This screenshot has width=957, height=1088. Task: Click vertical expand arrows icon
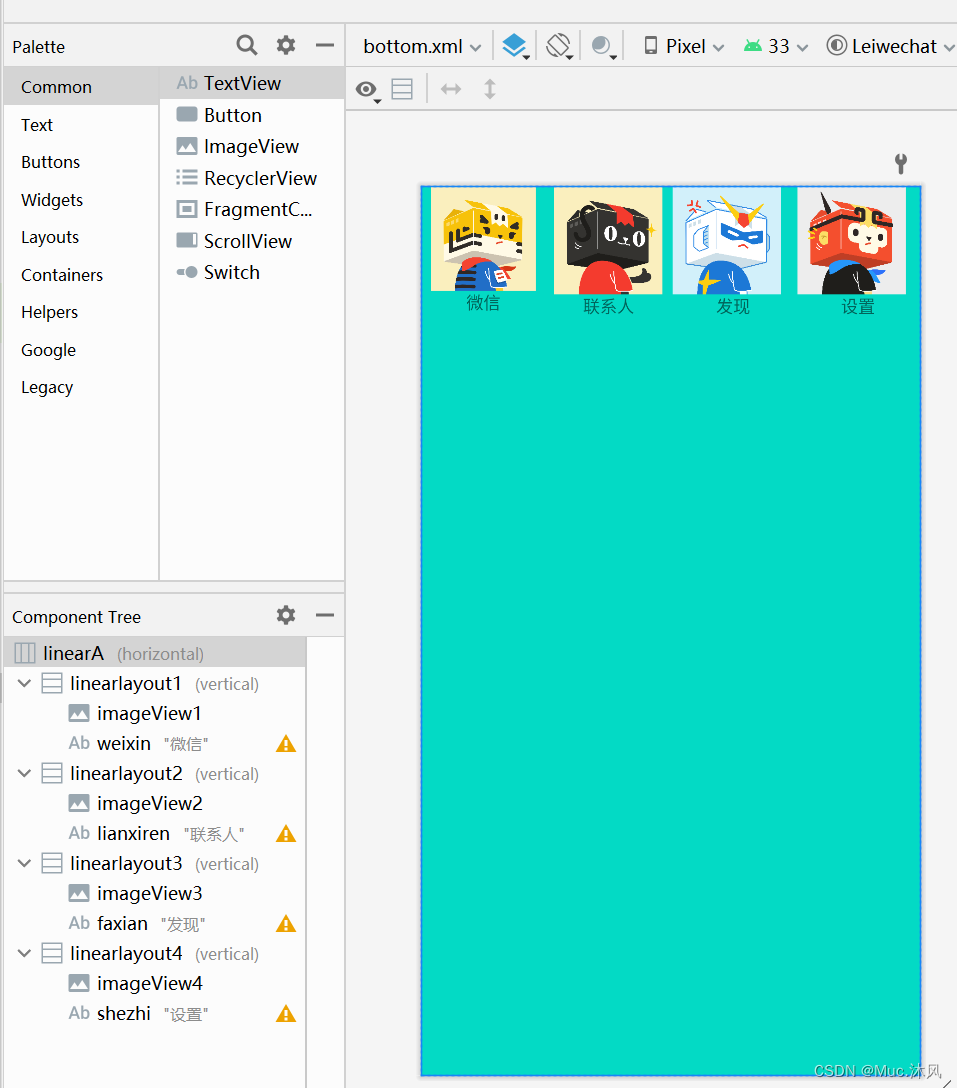coord(490,89)
